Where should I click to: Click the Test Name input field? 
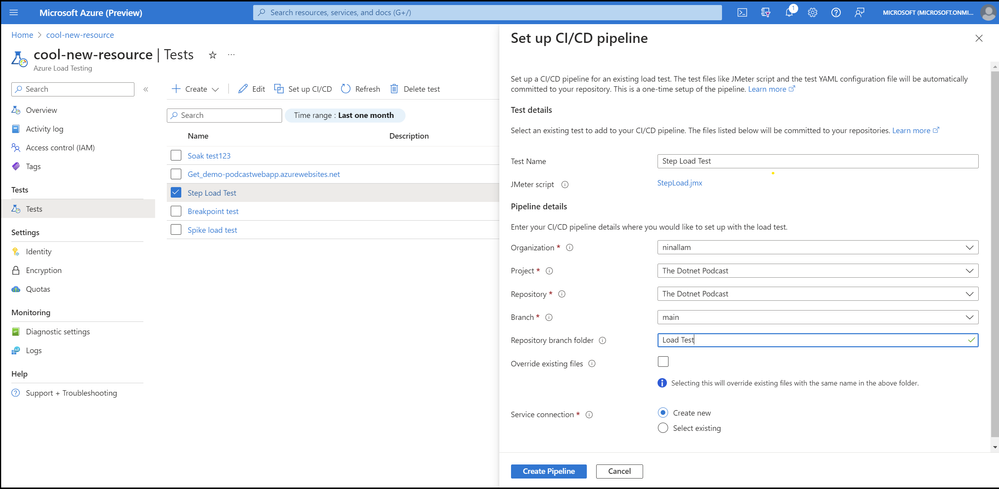[817, 161]
